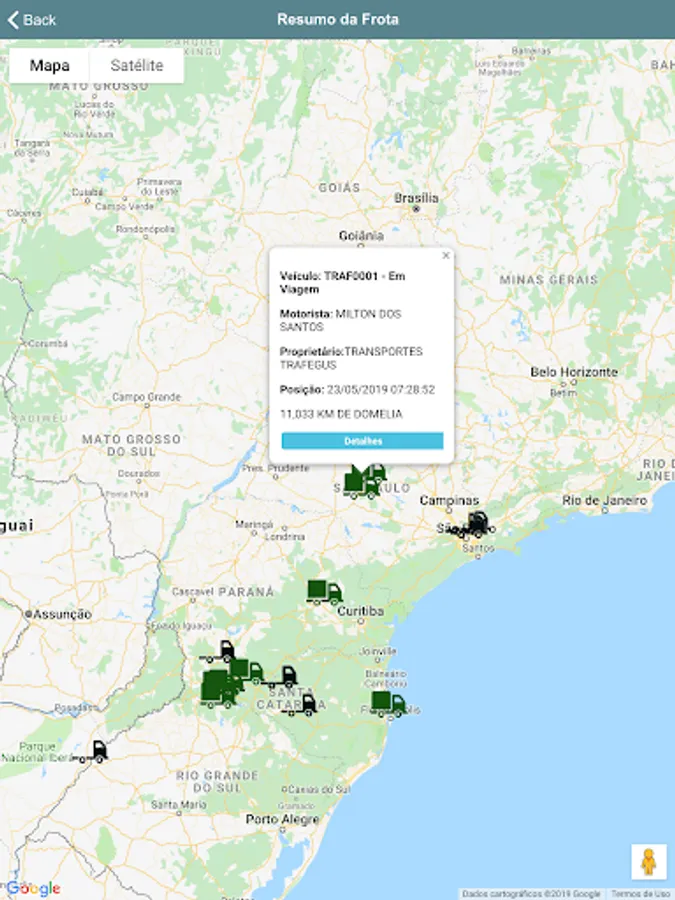The width and height of the screenshot is (675, 900).
Task: Click Porto Alegre label on map
Action: [282, 819]
